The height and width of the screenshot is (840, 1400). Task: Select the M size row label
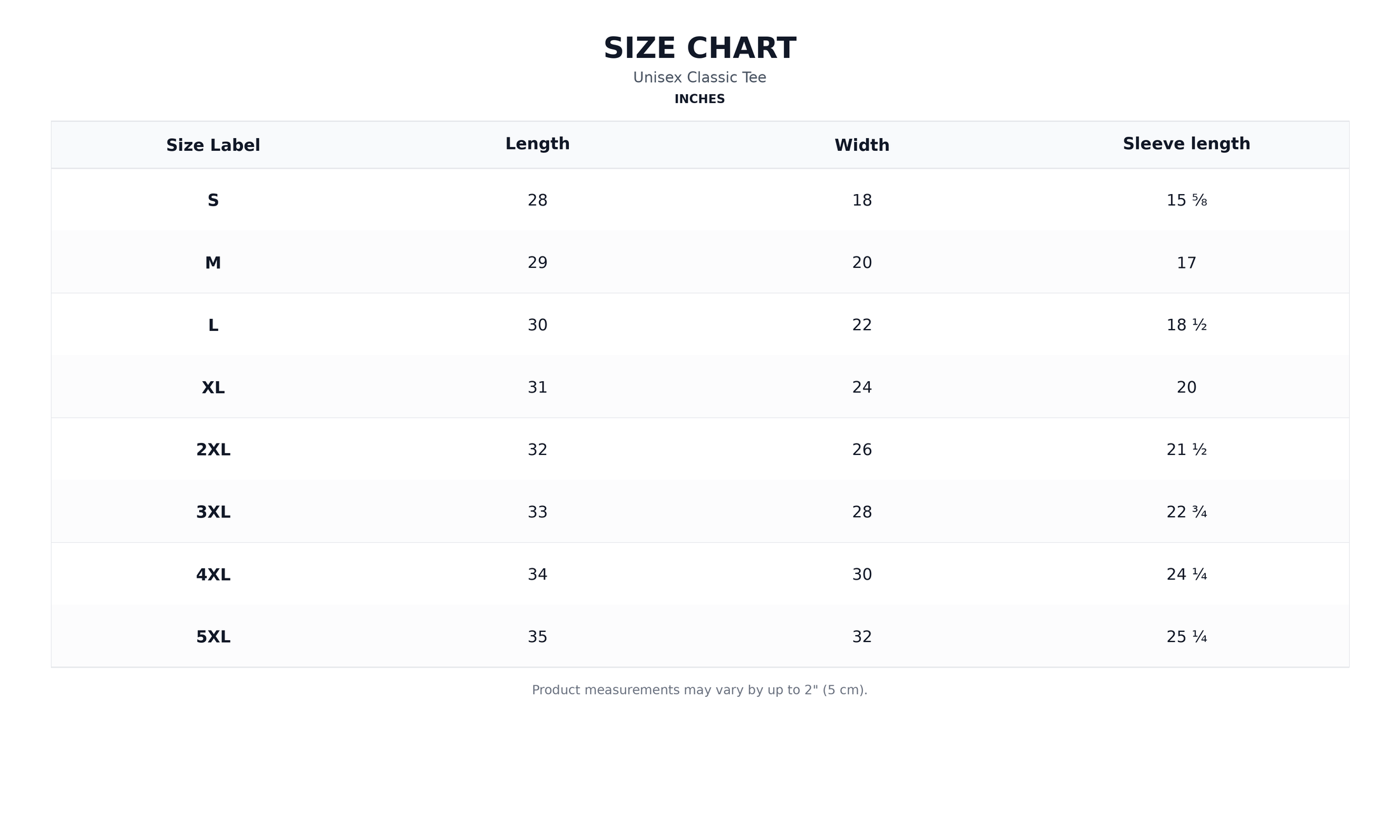tap(213, 263)
